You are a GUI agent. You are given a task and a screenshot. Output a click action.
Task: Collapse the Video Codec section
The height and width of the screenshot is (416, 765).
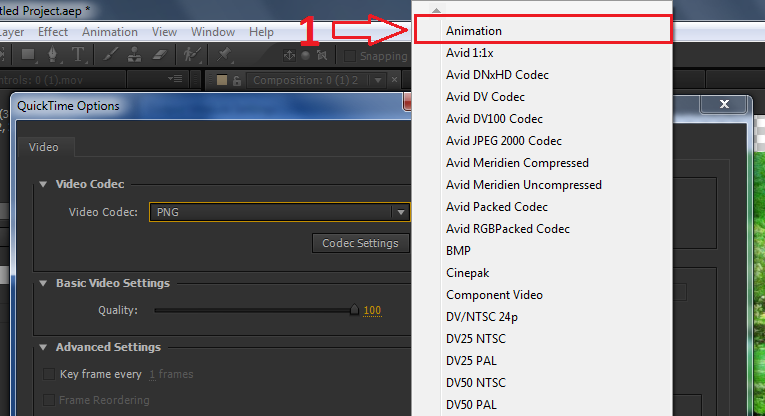pos(43,184)
